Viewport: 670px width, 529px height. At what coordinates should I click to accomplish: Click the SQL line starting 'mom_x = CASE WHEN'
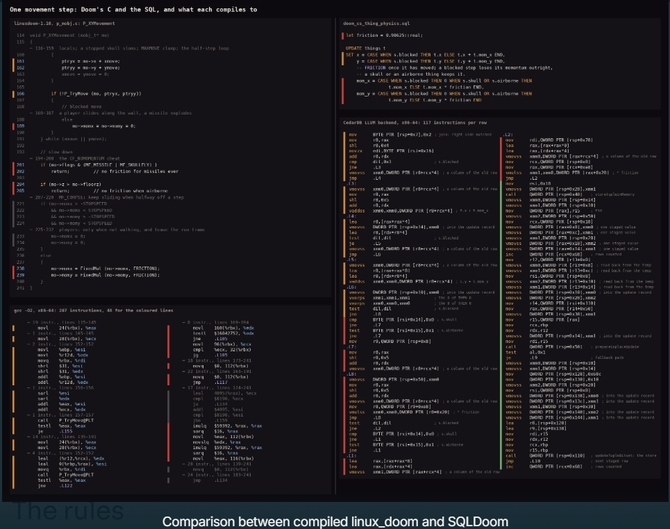(444, 81)
